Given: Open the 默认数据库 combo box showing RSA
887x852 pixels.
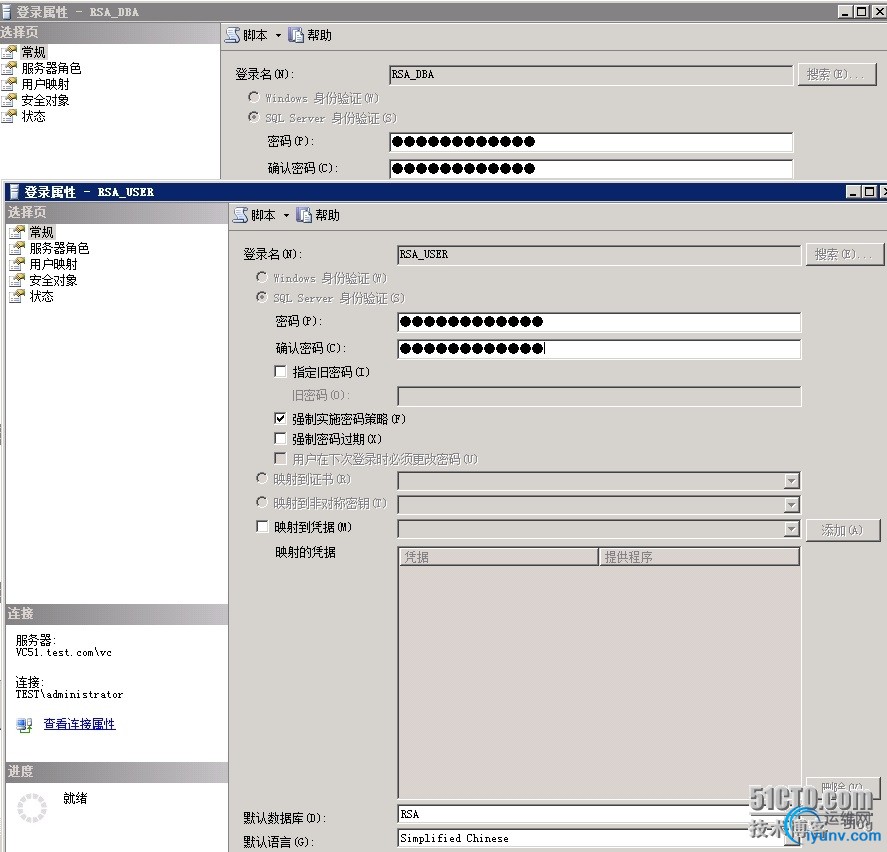Looking at the screenshot, I should tap(600, 814).
